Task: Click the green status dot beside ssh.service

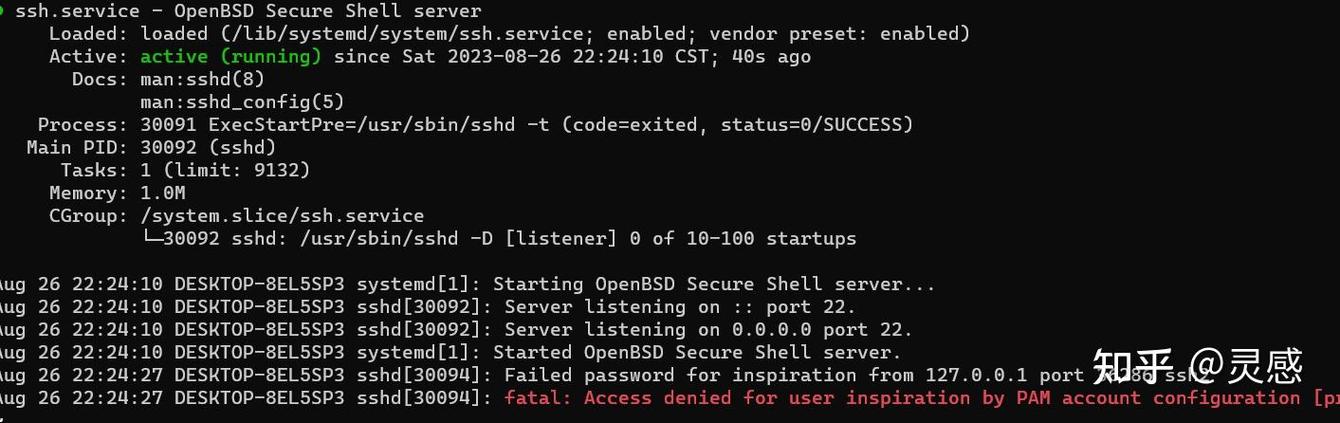Action: pos(3,12)
